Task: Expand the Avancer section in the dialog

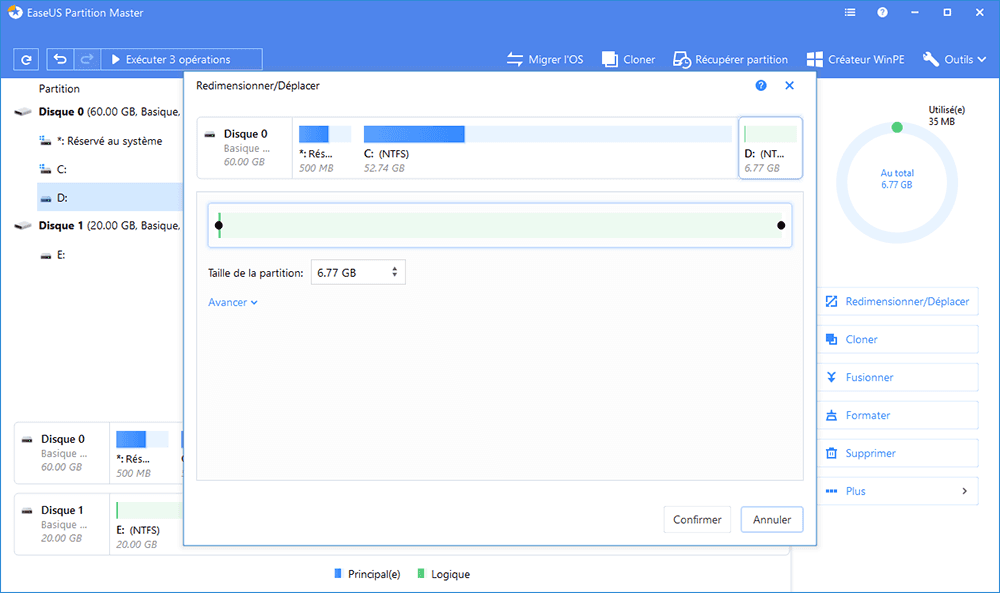Action: point(232,302)
